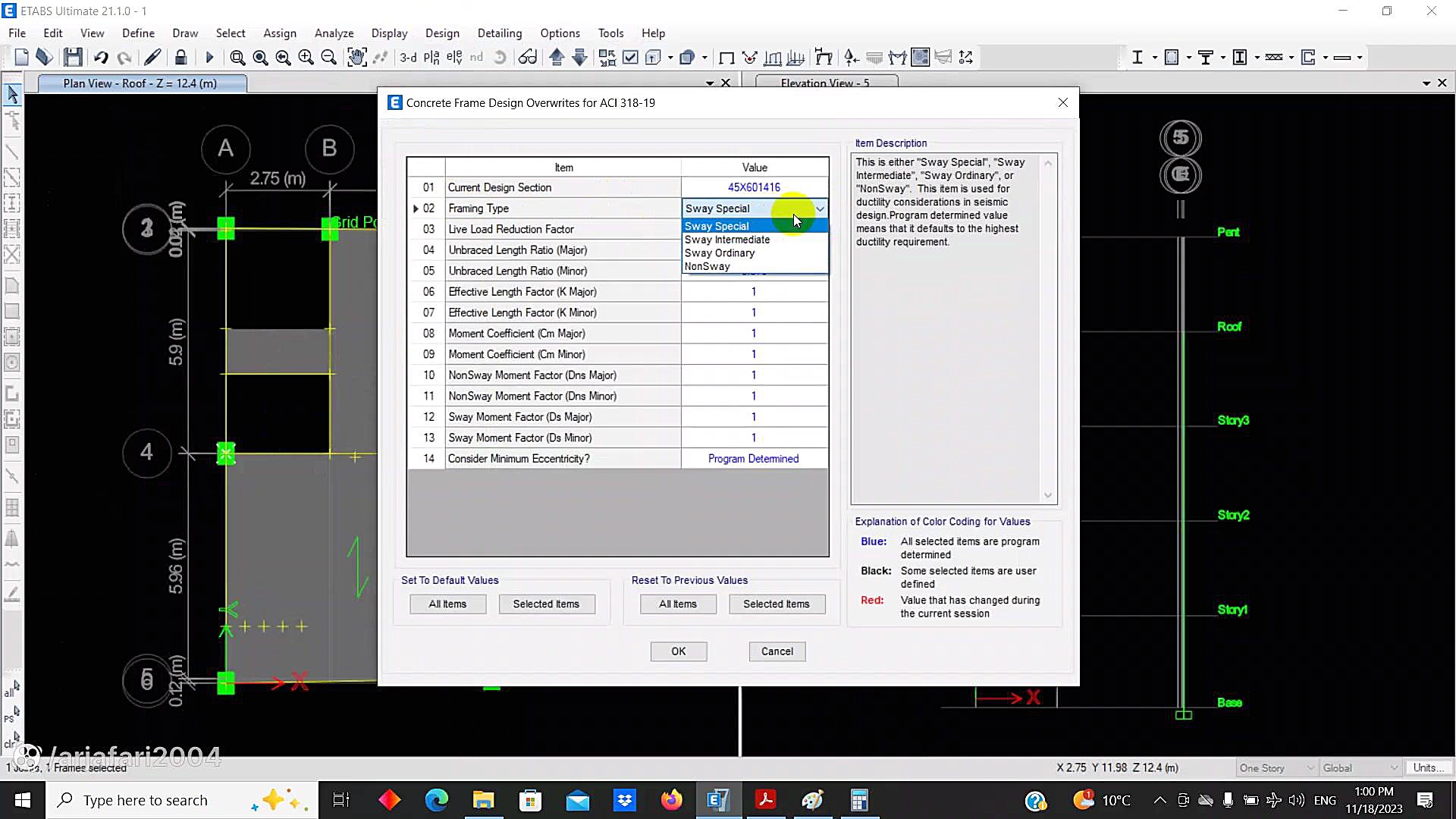Toggle the Lock model padlock icon
Image resolution: width=1456 pixels, height=819 pixels.
(x=180, y=57)
